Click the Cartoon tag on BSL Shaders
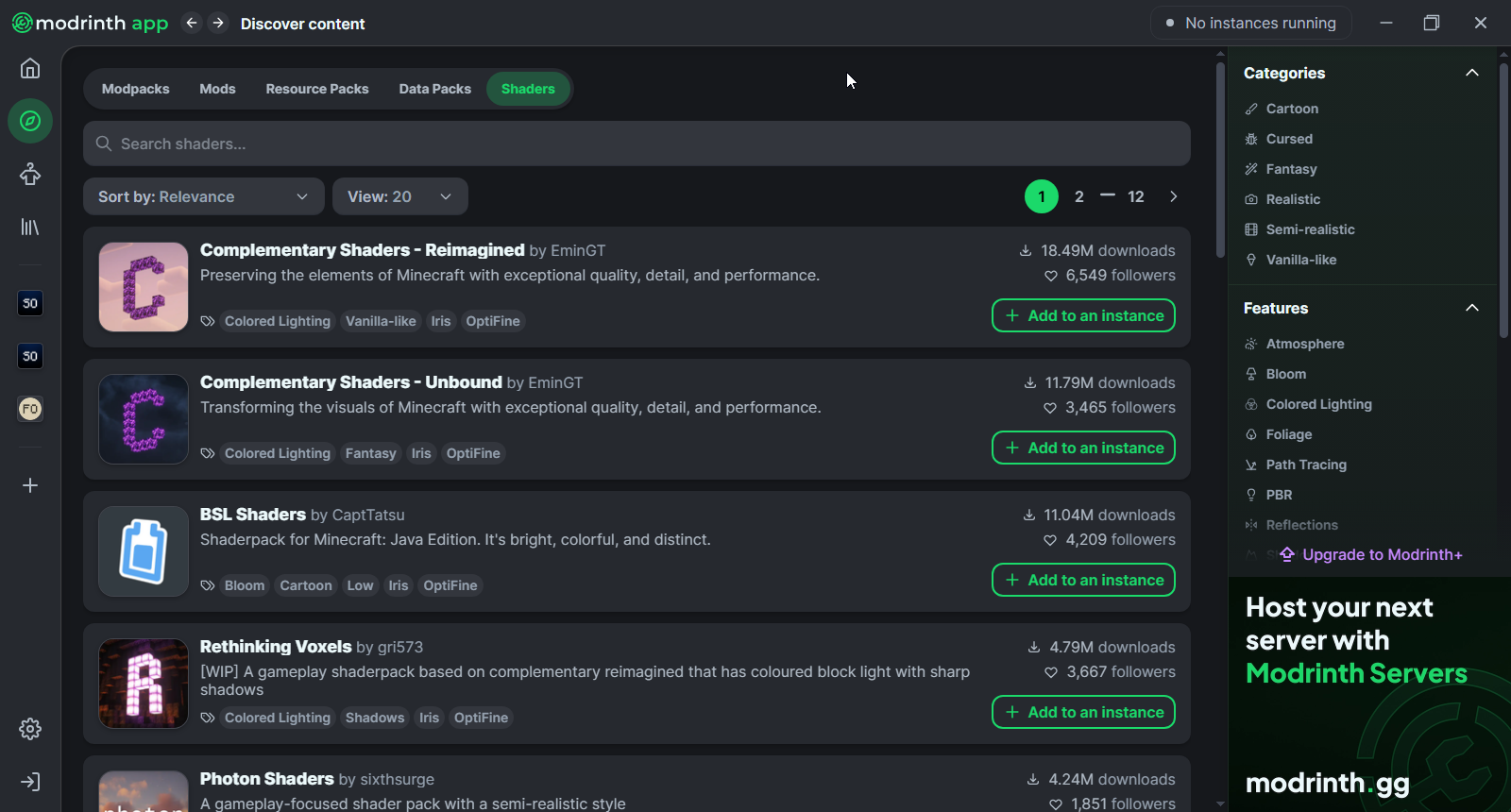This screenshot has width=1511, height=812. [x=306, y=585]
